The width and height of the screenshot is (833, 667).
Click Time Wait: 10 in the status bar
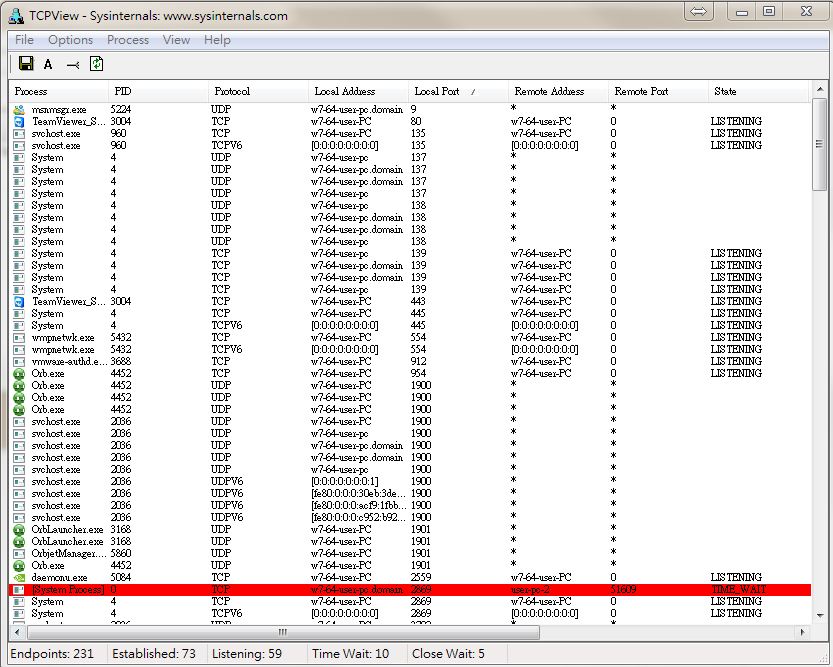(x=350, y=654)
